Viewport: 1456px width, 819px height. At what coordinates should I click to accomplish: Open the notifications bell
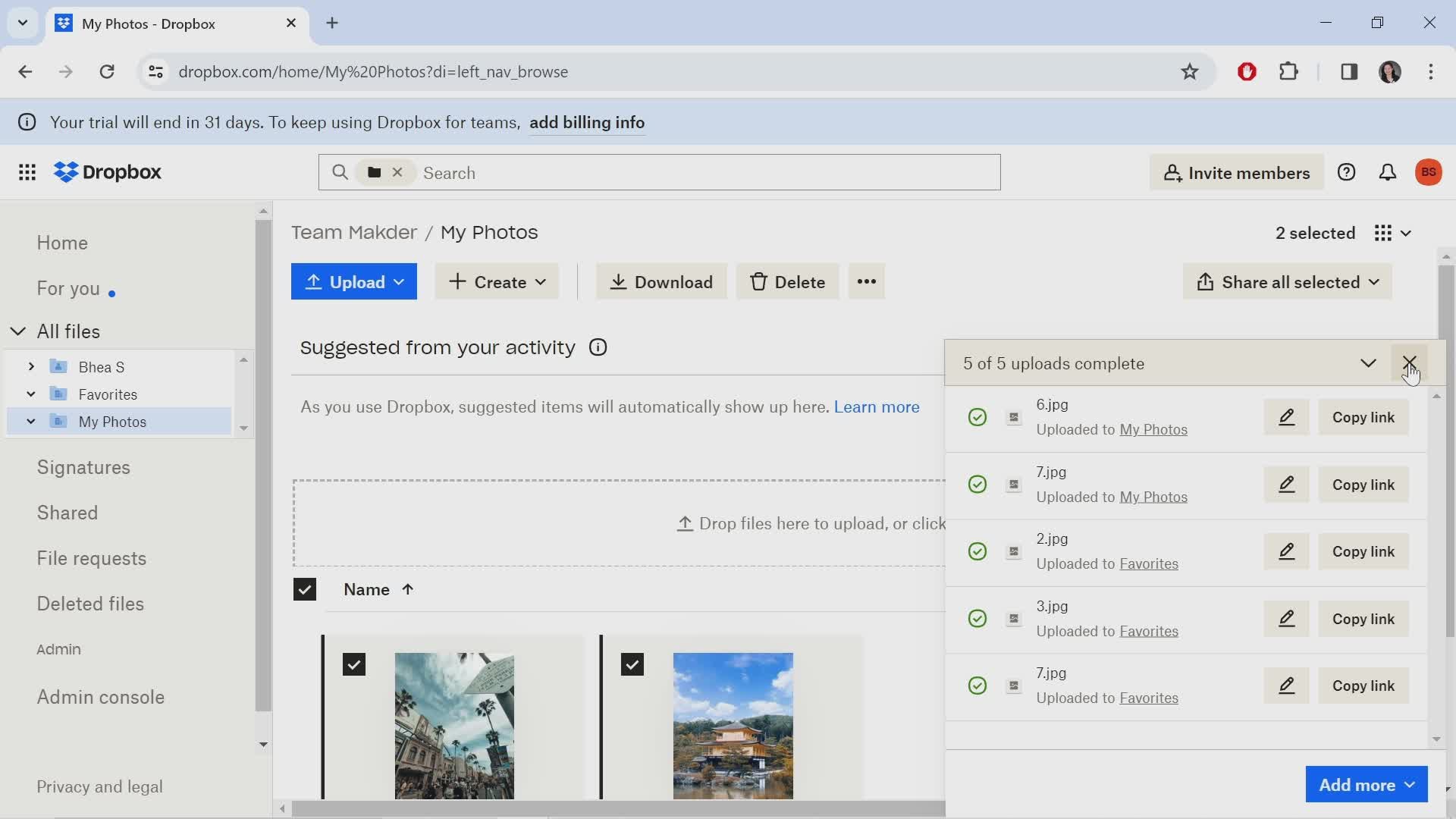click(x=1387, y=172)
